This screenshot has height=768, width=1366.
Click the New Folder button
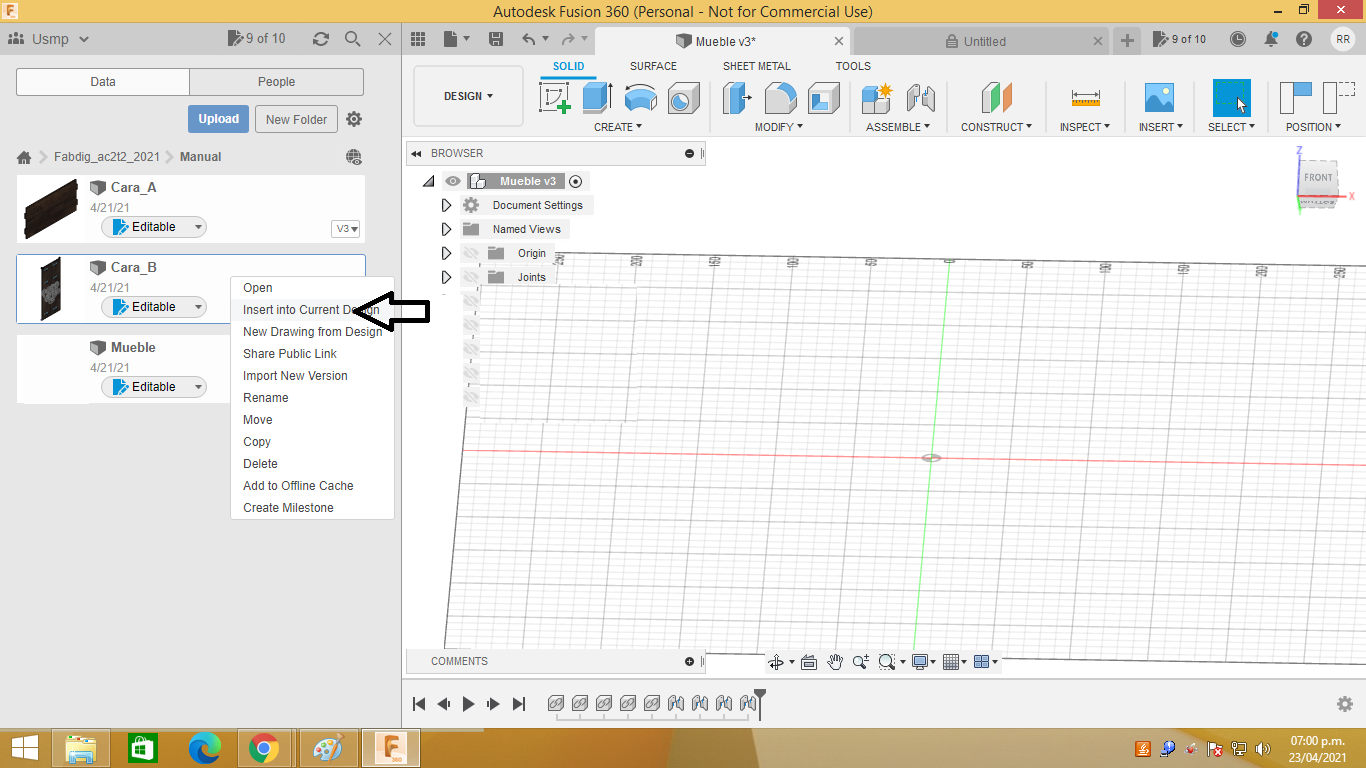point(296,119)
